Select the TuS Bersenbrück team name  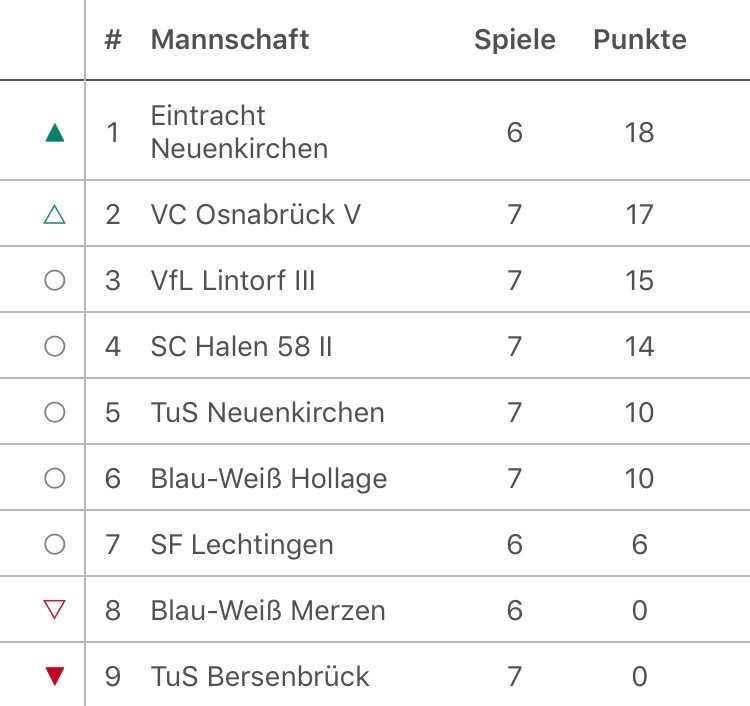(x=260, y=676)
